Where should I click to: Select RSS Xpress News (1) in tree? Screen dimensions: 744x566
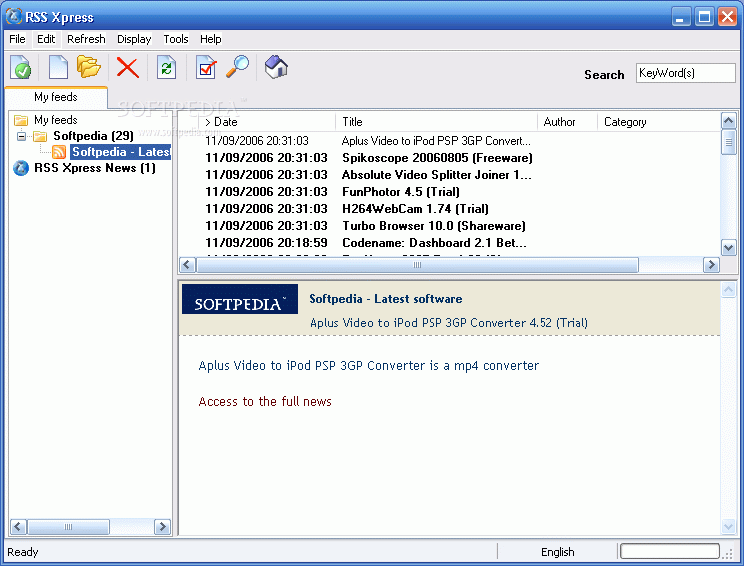(94, 168)
